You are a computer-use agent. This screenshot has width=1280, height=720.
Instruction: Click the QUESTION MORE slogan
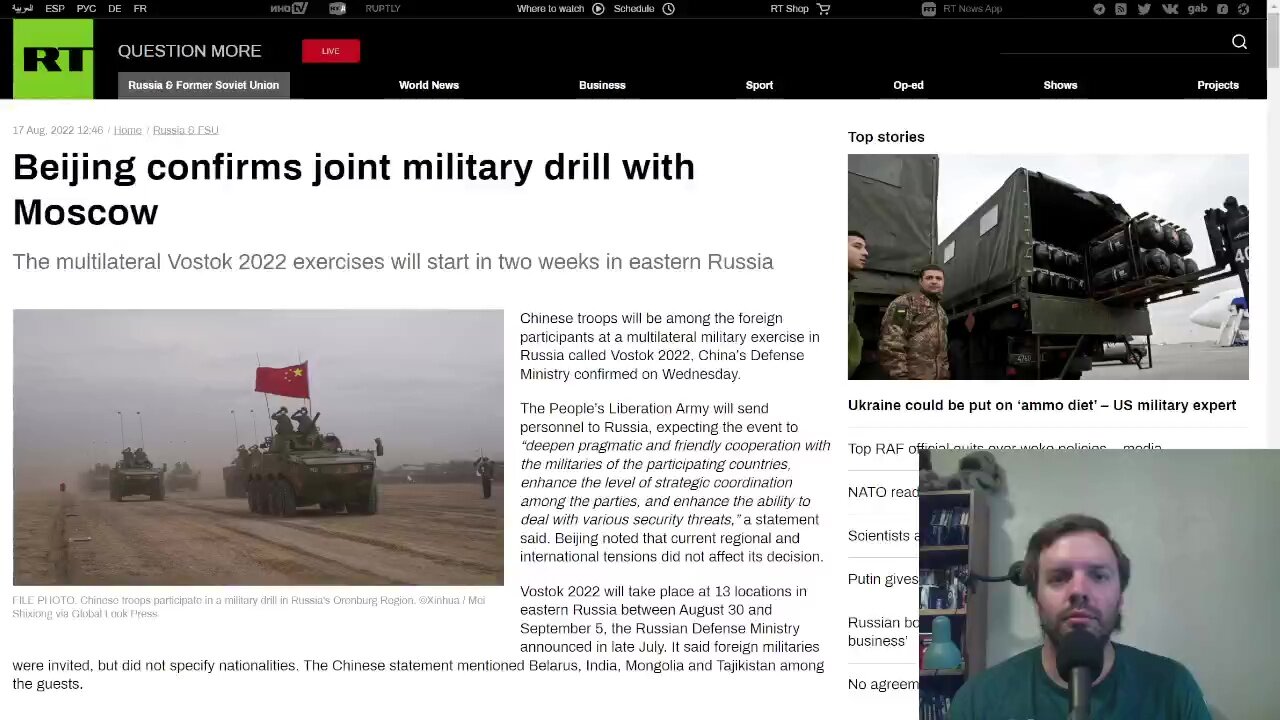tap(190, 51)
